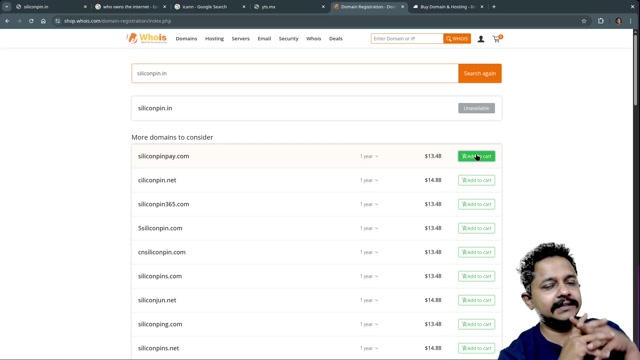The image size is (640, 360).
Task: Close the icann Google Search tab
Action: click(244, 7)
